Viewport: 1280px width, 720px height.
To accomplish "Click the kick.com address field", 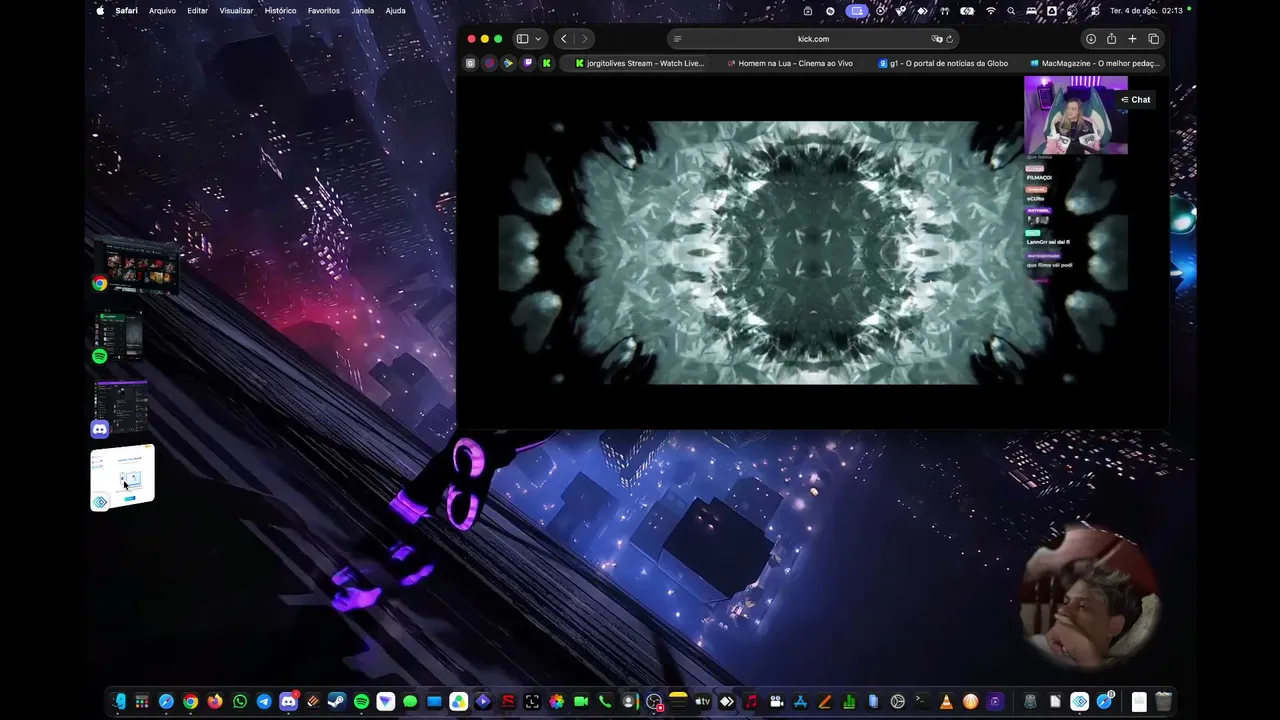I will tap(813, 39).
